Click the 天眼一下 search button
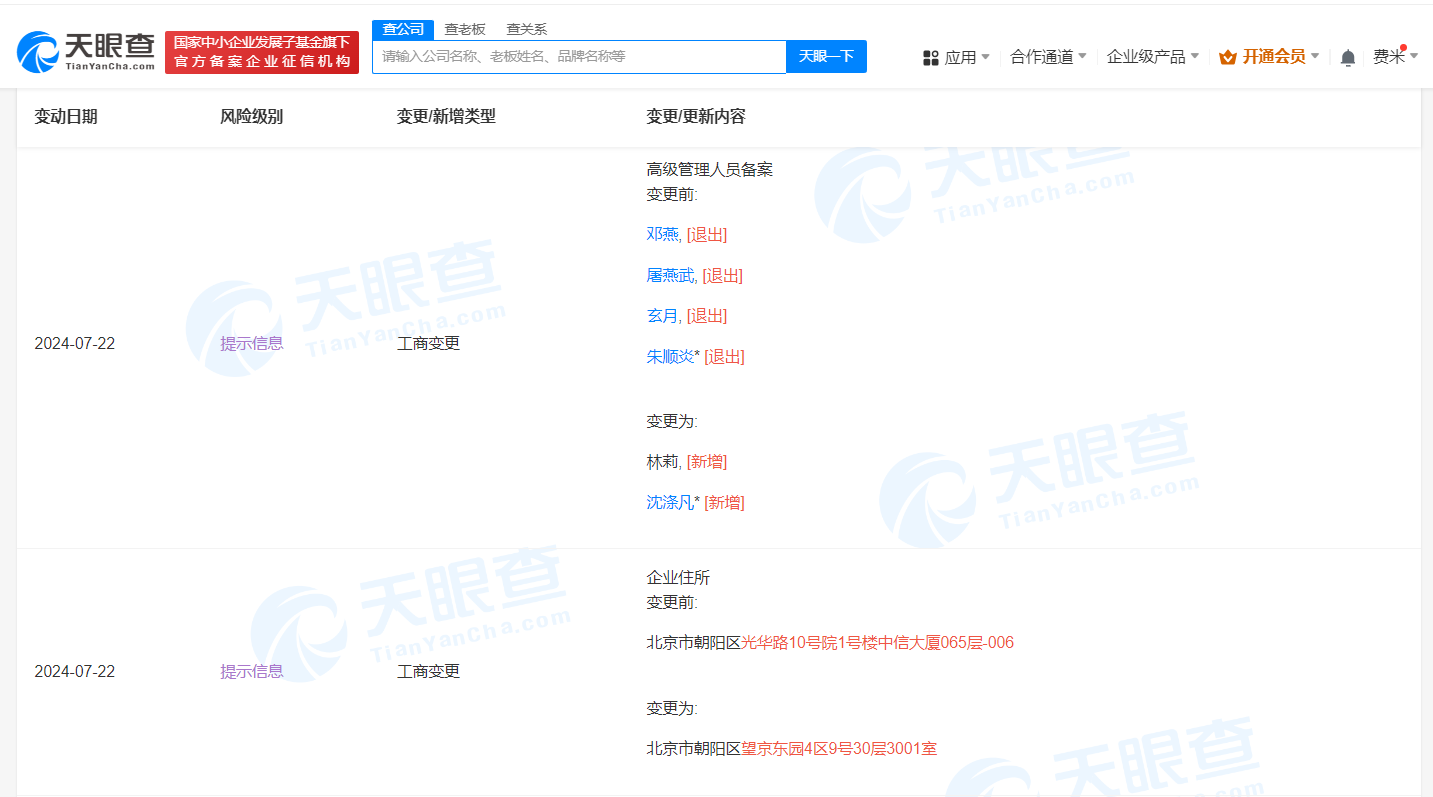This screenshot has height=797, width=1433. 826,57
